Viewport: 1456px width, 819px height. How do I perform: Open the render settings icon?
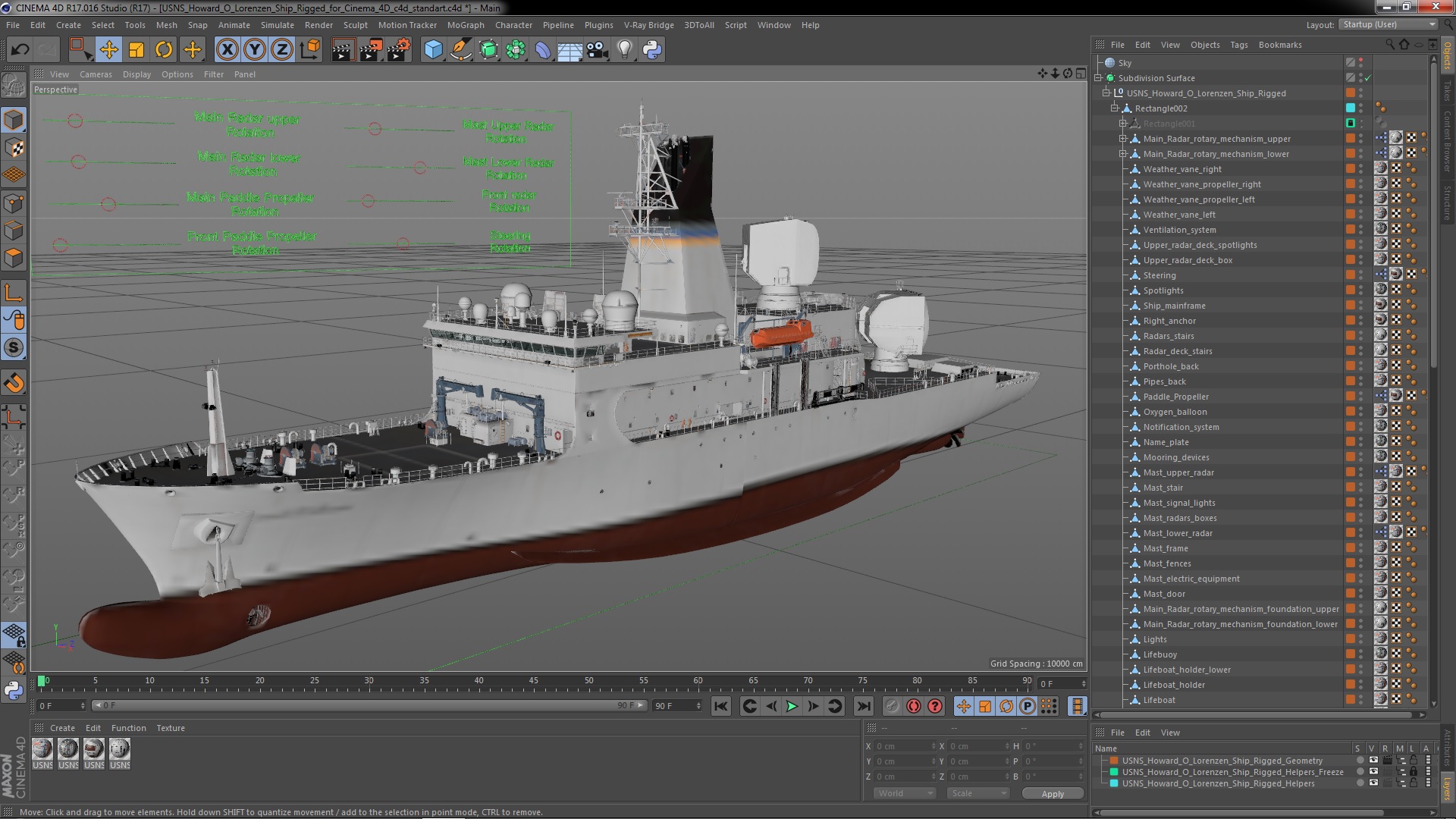pos(399,50)
